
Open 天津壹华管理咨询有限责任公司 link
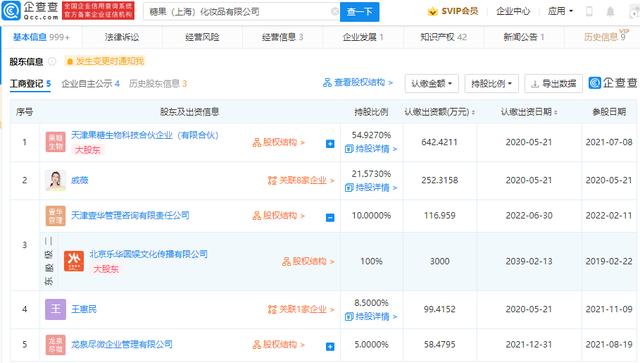(x=130, y=215)
